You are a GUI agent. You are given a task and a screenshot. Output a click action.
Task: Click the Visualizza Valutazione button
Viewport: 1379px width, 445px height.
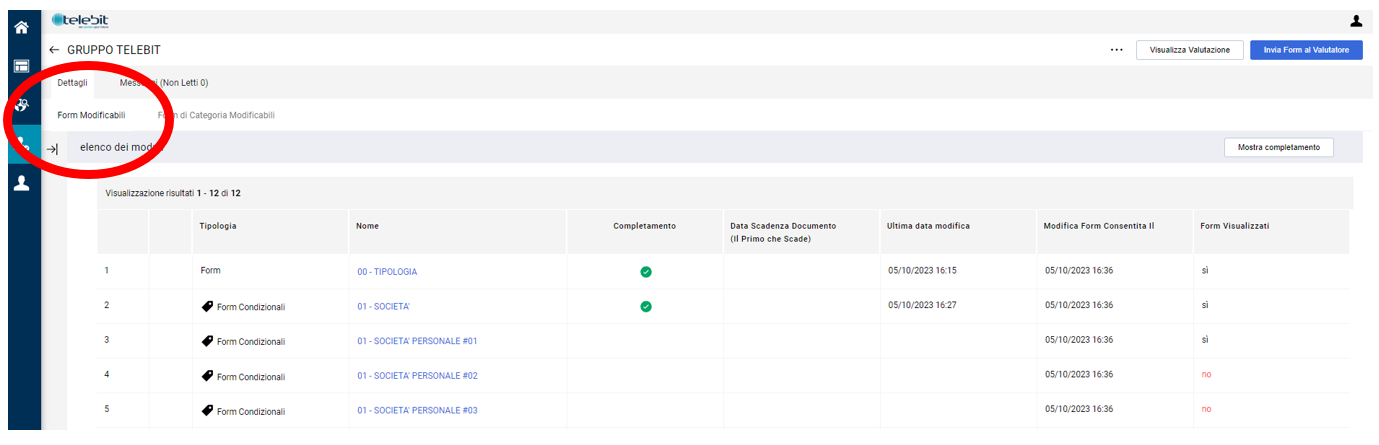click(1189, 50)
